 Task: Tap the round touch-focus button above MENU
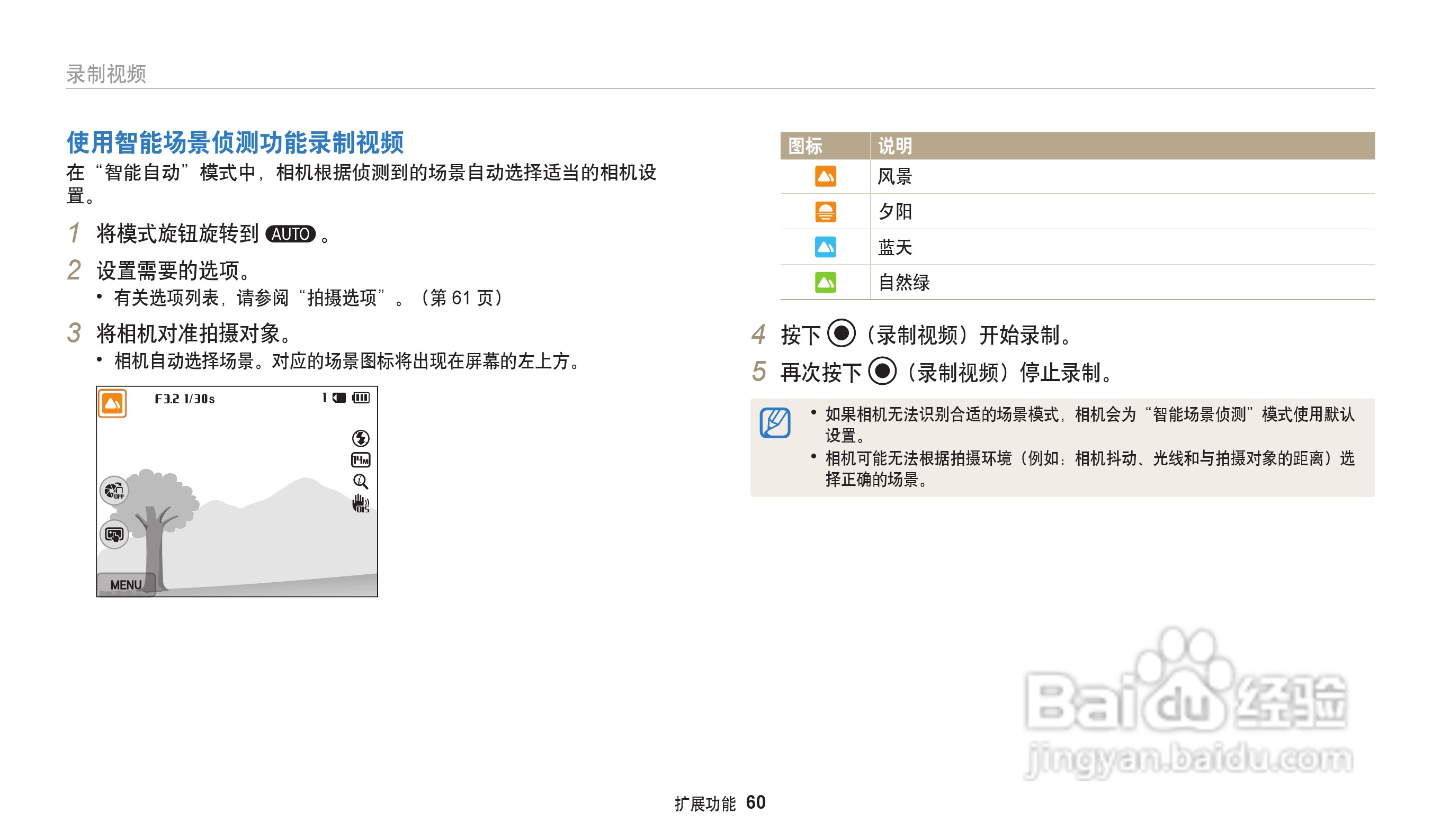tap(114, 535)
